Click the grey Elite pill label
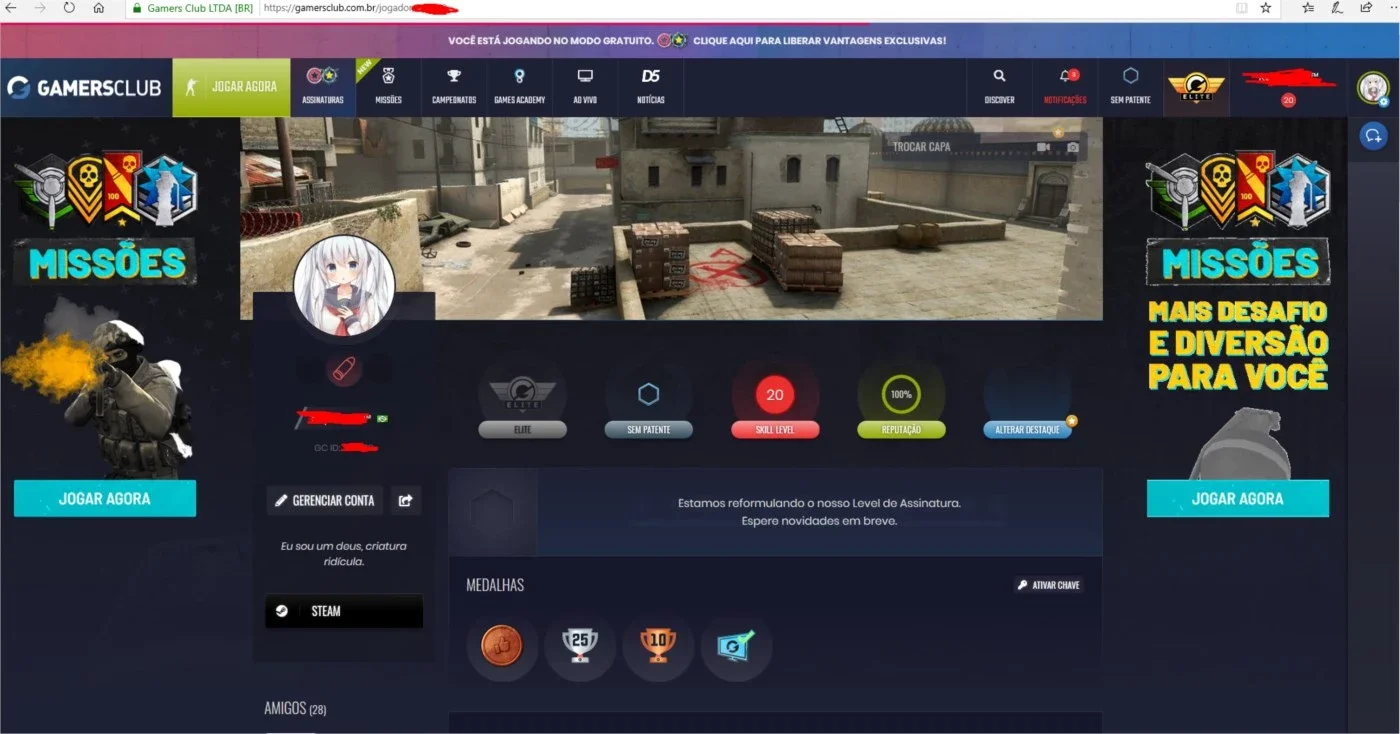The image size is (1400, 734). pyautogui.click(x=522, y=430)
